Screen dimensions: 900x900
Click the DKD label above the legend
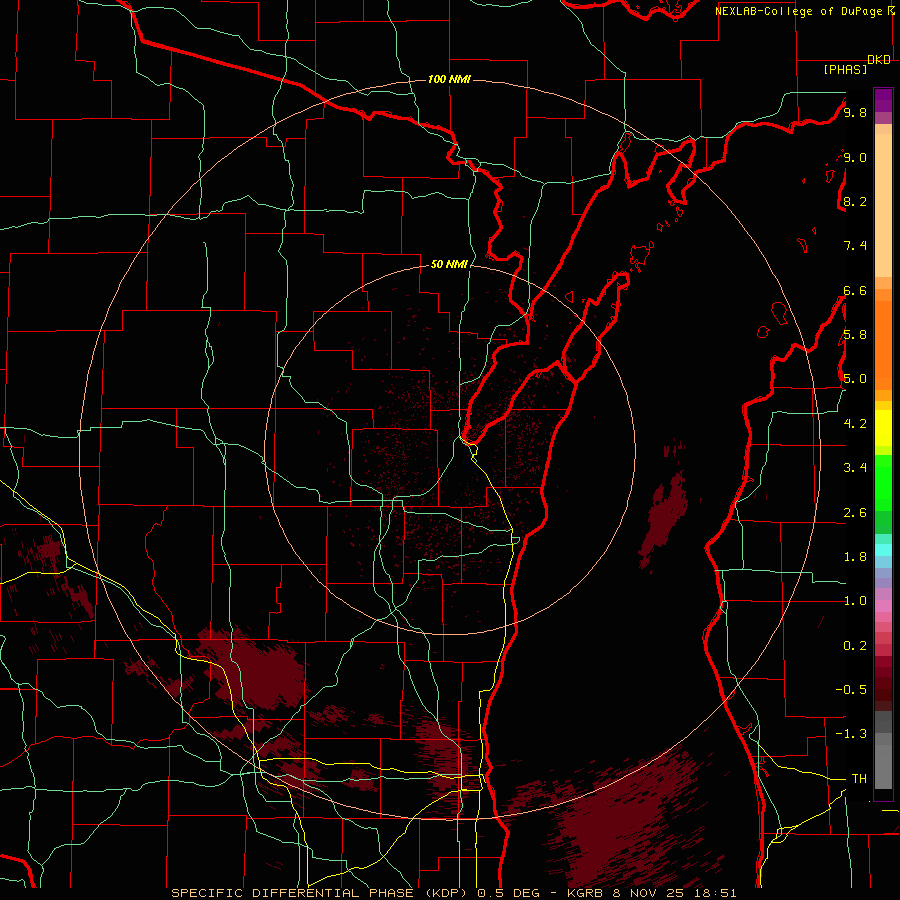[x=879, y=60]
